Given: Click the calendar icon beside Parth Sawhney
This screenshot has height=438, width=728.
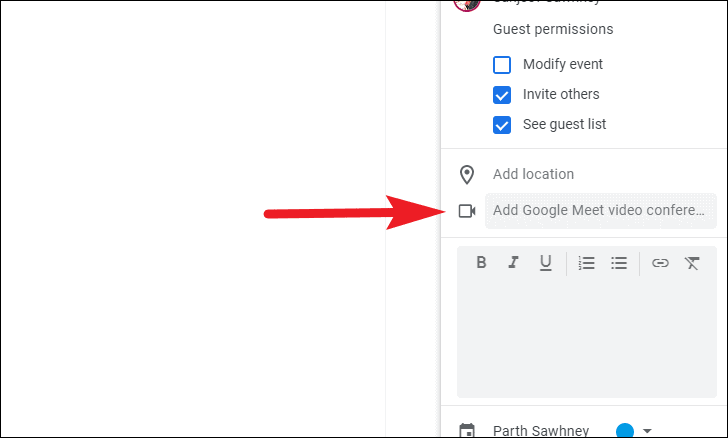Looking at the screenshot, I should click(x=467, y=431).
